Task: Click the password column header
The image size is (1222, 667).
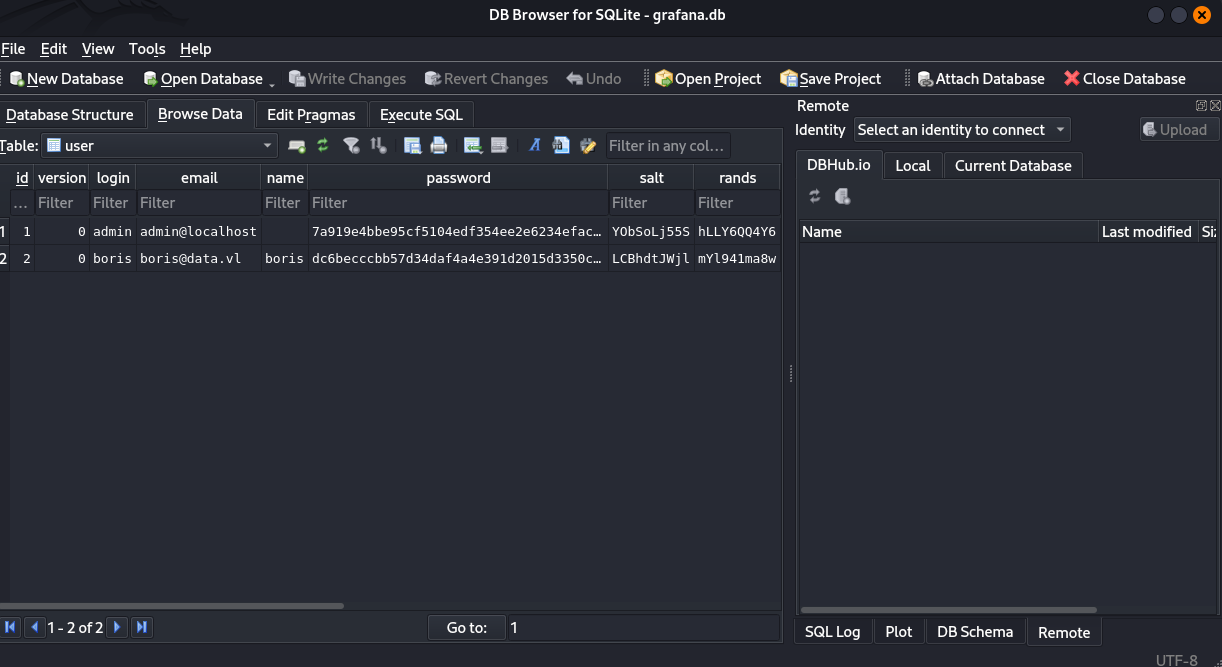Action: [459, 178]
